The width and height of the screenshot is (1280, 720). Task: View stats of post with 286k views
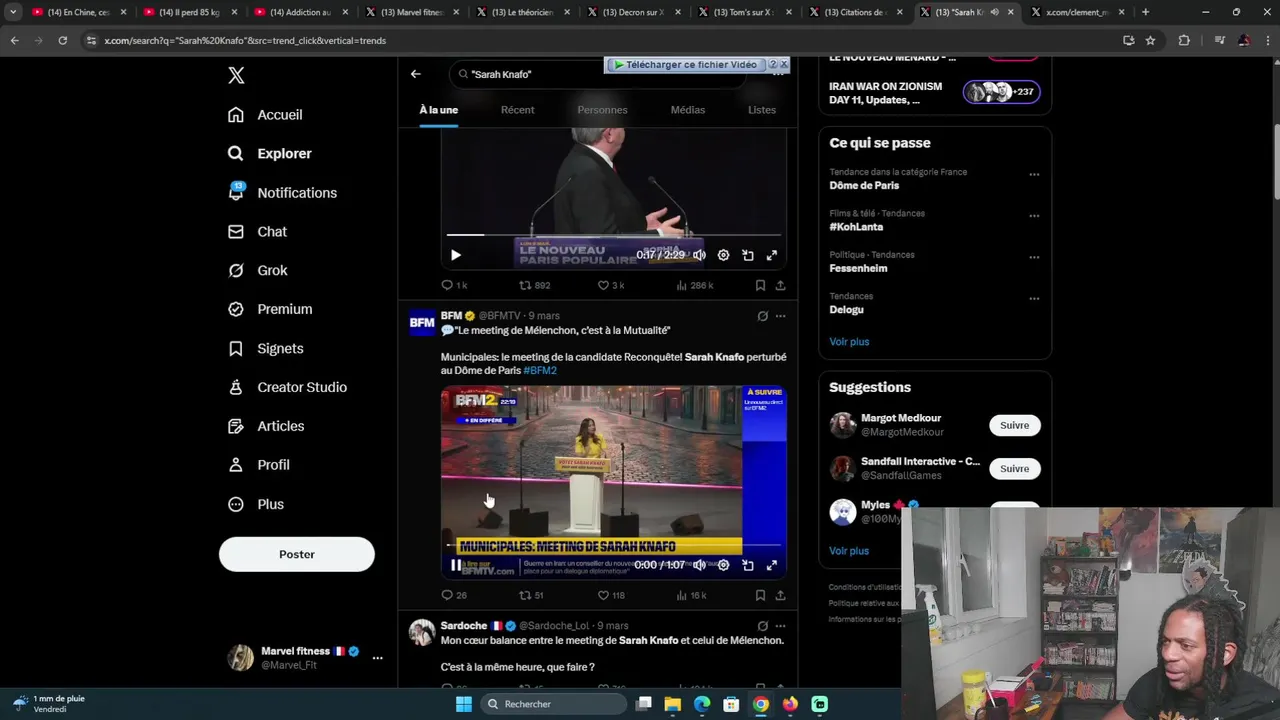694,285
